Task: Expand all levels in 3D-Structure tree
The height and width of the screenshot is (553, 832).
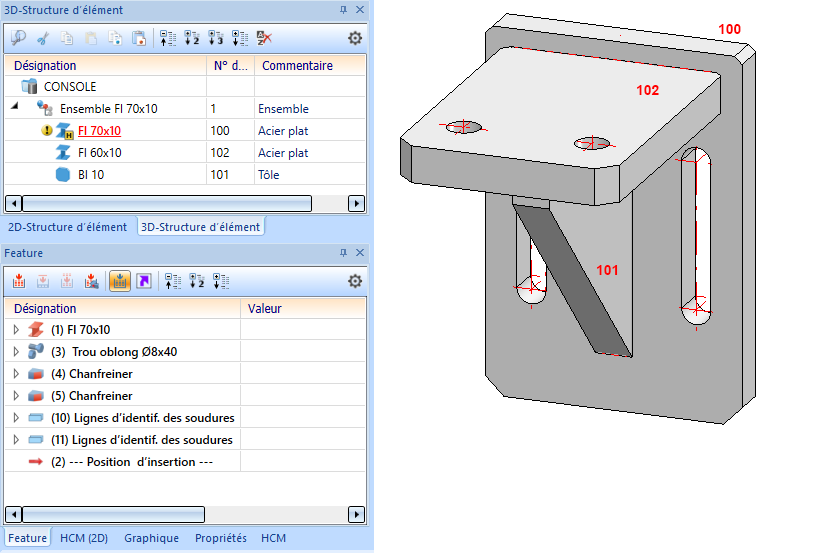Action: [x=240, y=38]
